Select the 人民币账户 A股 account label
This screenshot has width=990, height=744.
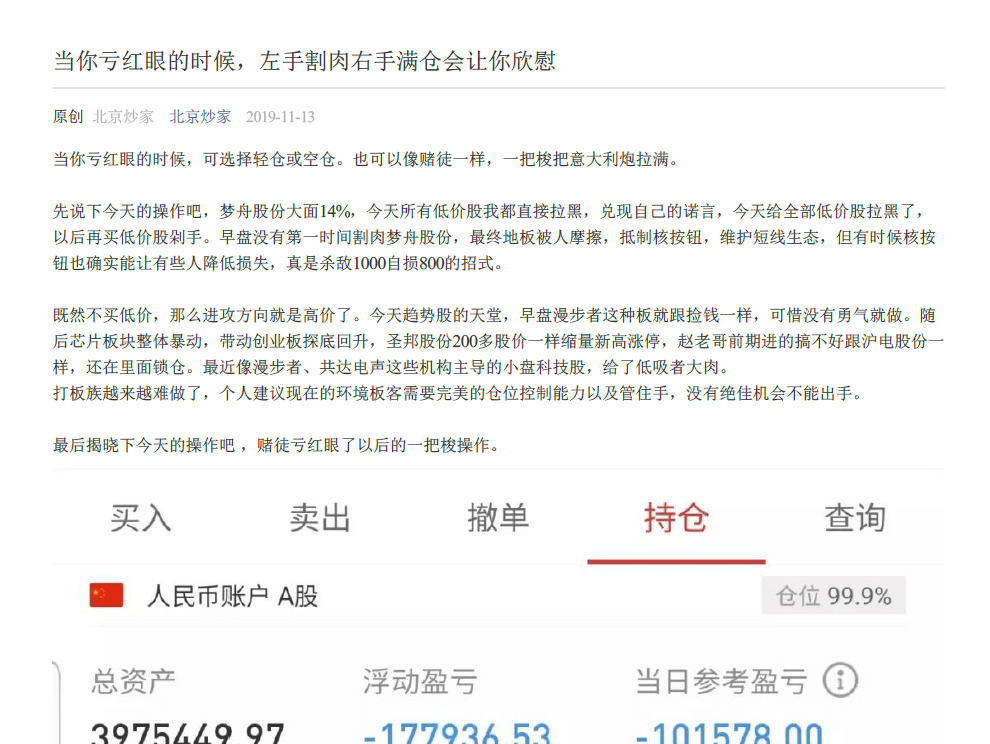pyautogui.click(x=232, y=596)
